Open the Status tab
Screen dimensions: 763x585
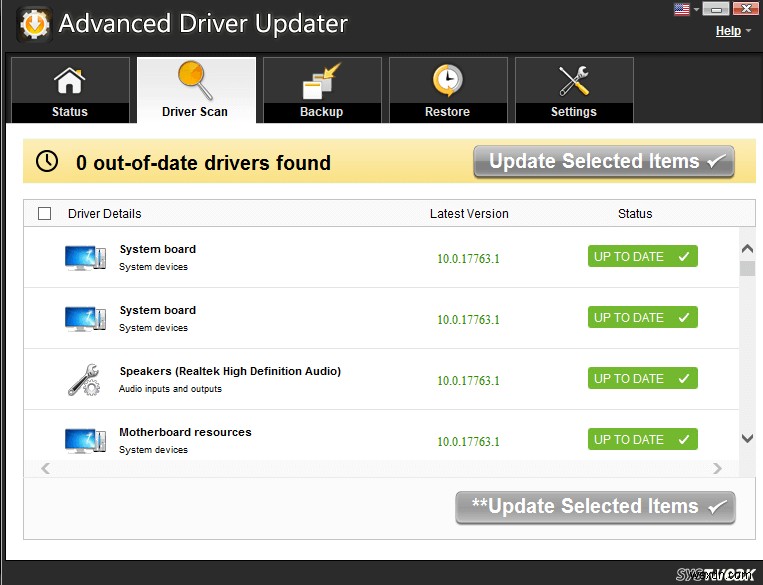70,90
